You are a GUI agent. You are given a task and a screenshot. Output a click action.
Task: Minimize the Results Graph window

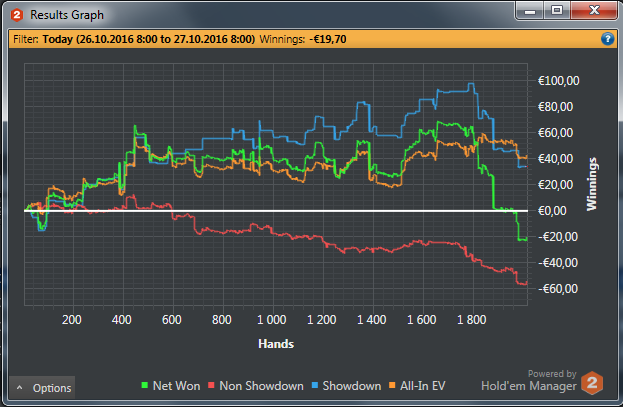530,11
